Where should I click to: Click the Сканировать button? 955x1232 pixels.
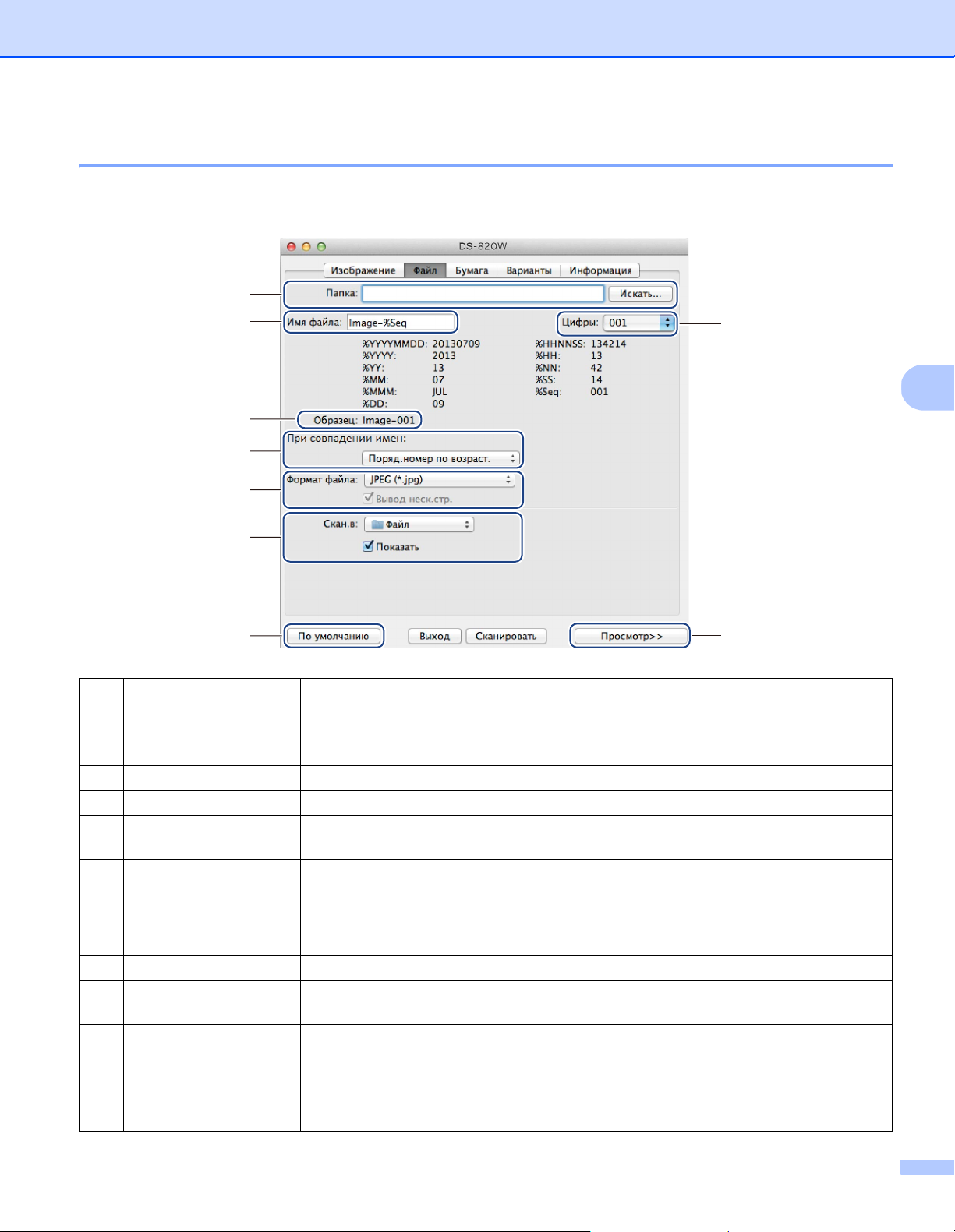[506, 636]
